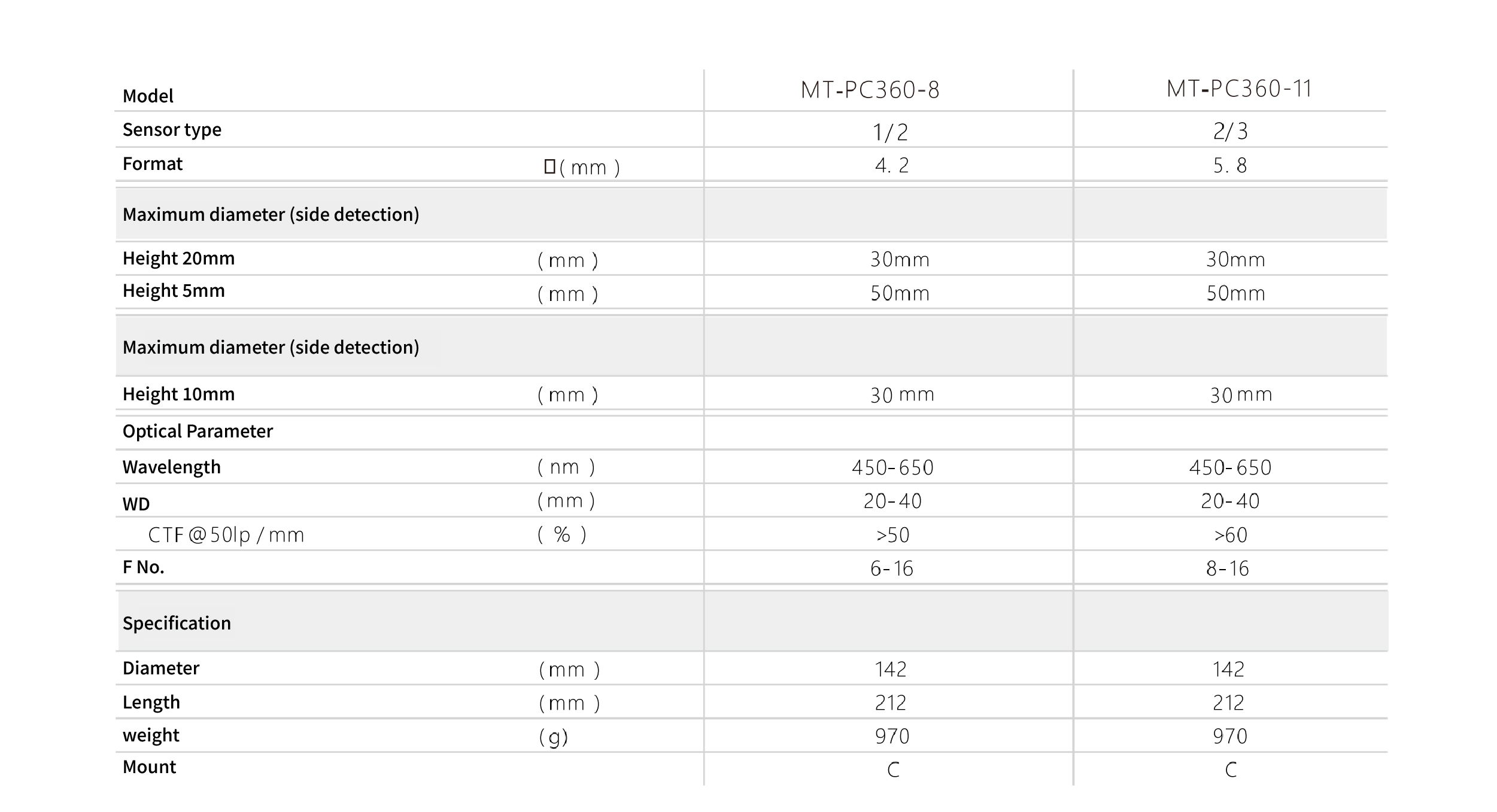The height and width of the screenshot is (812, 1497).
Task: Click the square symbol in the Format row
Action: click(x=549, y=166)
